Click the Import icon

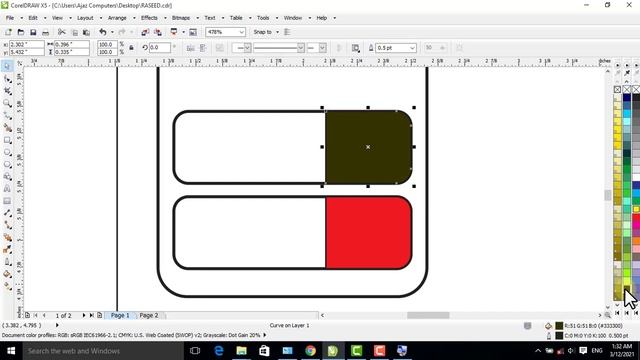[145, 32]
